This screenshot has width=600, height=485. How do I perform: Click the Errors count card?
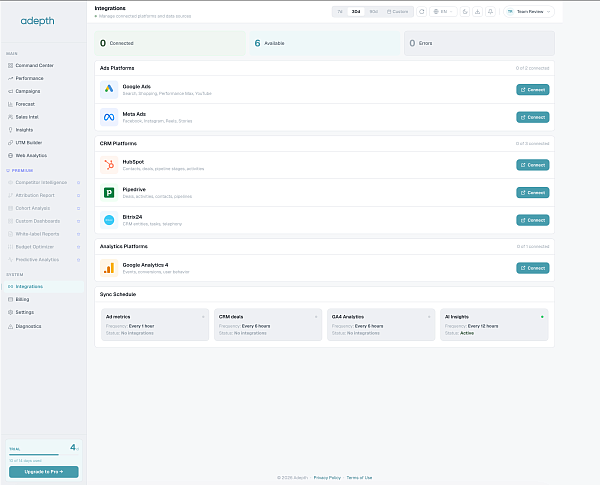click(x=479, y=43)
